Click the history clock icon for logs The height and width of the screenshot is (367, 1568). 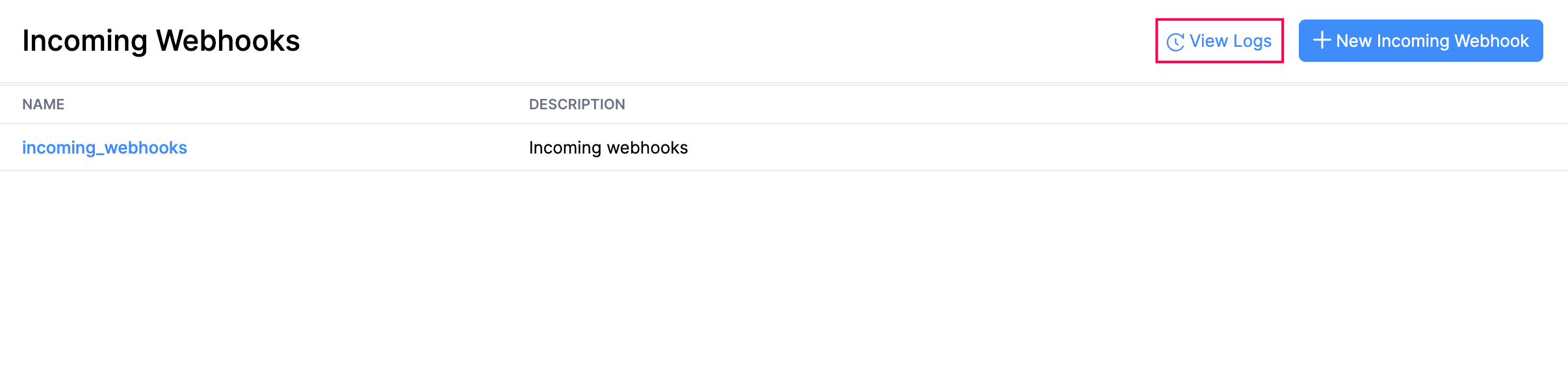click(1175, 42)
